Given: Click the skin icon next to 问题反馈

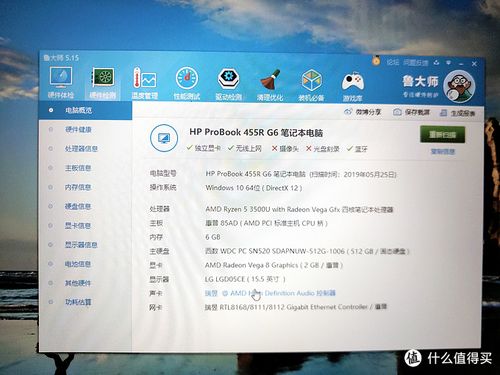Looking at the screenshot, I should [x=436, y=62].
